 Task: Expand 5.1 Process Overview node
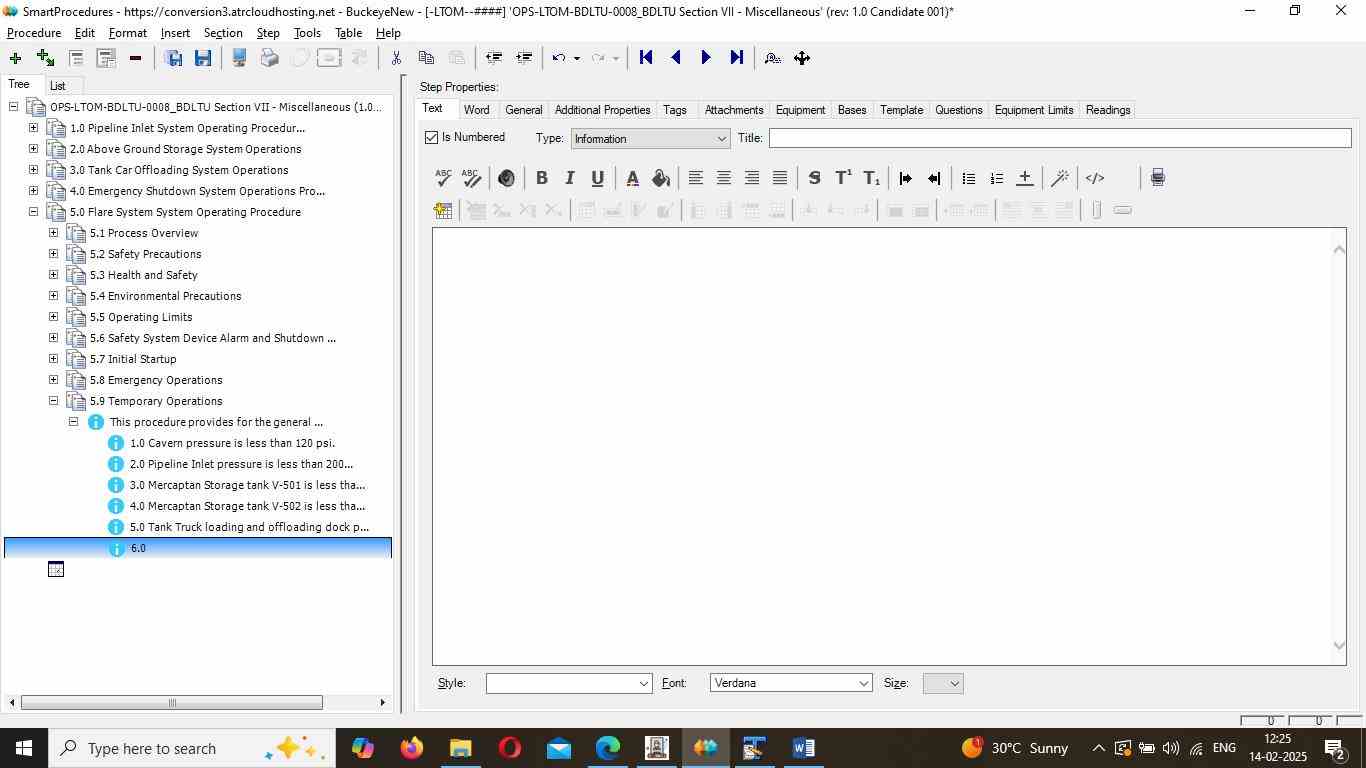pyautogui.click(x=53, y=233)
